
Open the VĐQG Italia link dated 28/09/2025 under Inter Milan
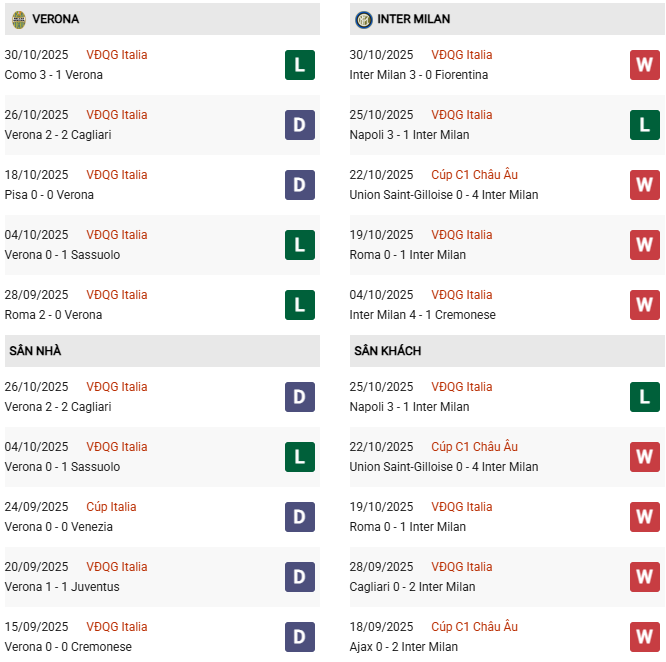point(461,567)
